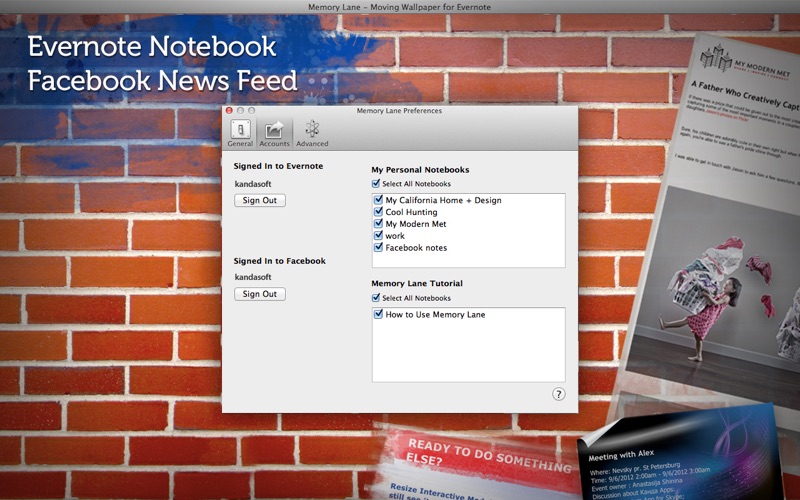Screen dimensions: 800x500
Task: Click the Memory Lane Tutorial heading
Action: click(417, 284)
